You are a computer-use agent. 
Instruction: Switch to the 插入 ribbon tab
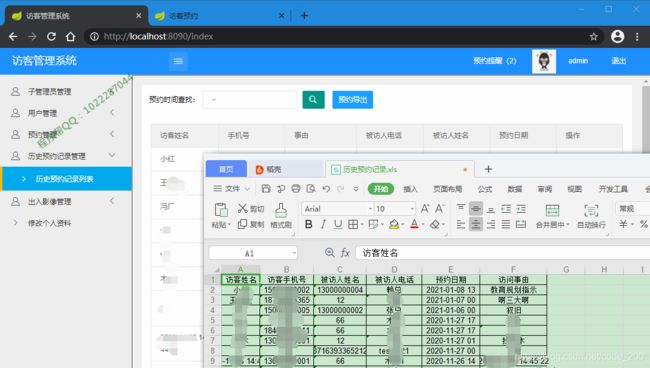tap(410, 189)
